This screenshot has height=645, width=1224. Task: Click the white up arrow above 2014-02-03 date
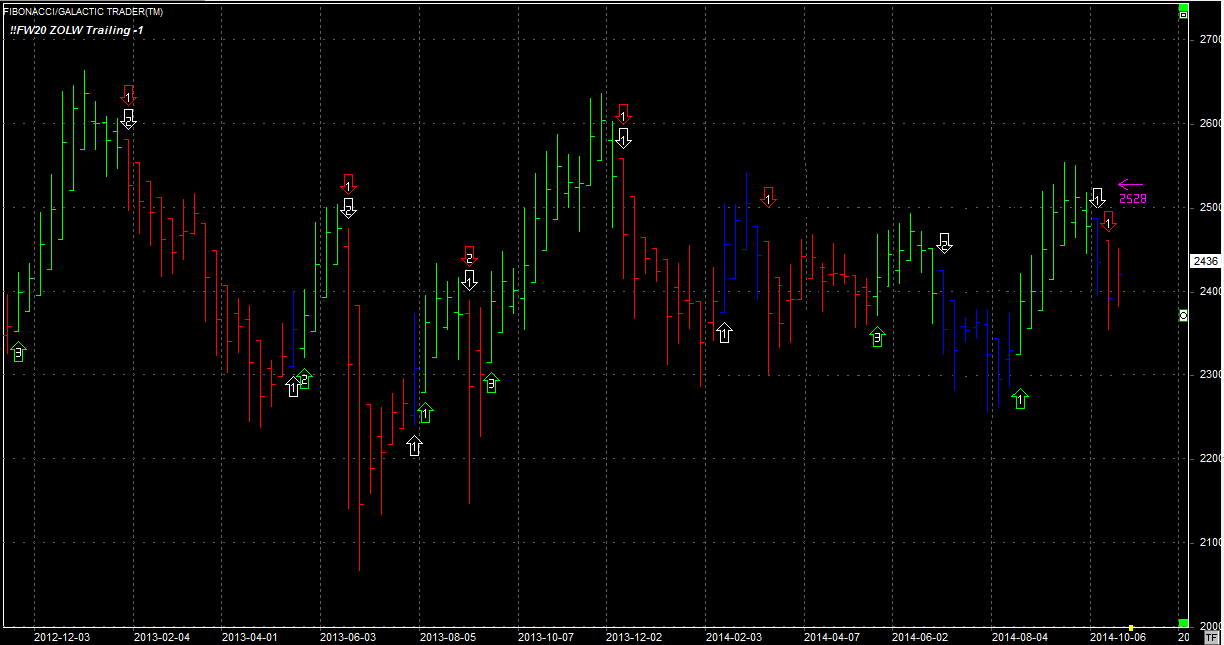click(x=724, y=333)
